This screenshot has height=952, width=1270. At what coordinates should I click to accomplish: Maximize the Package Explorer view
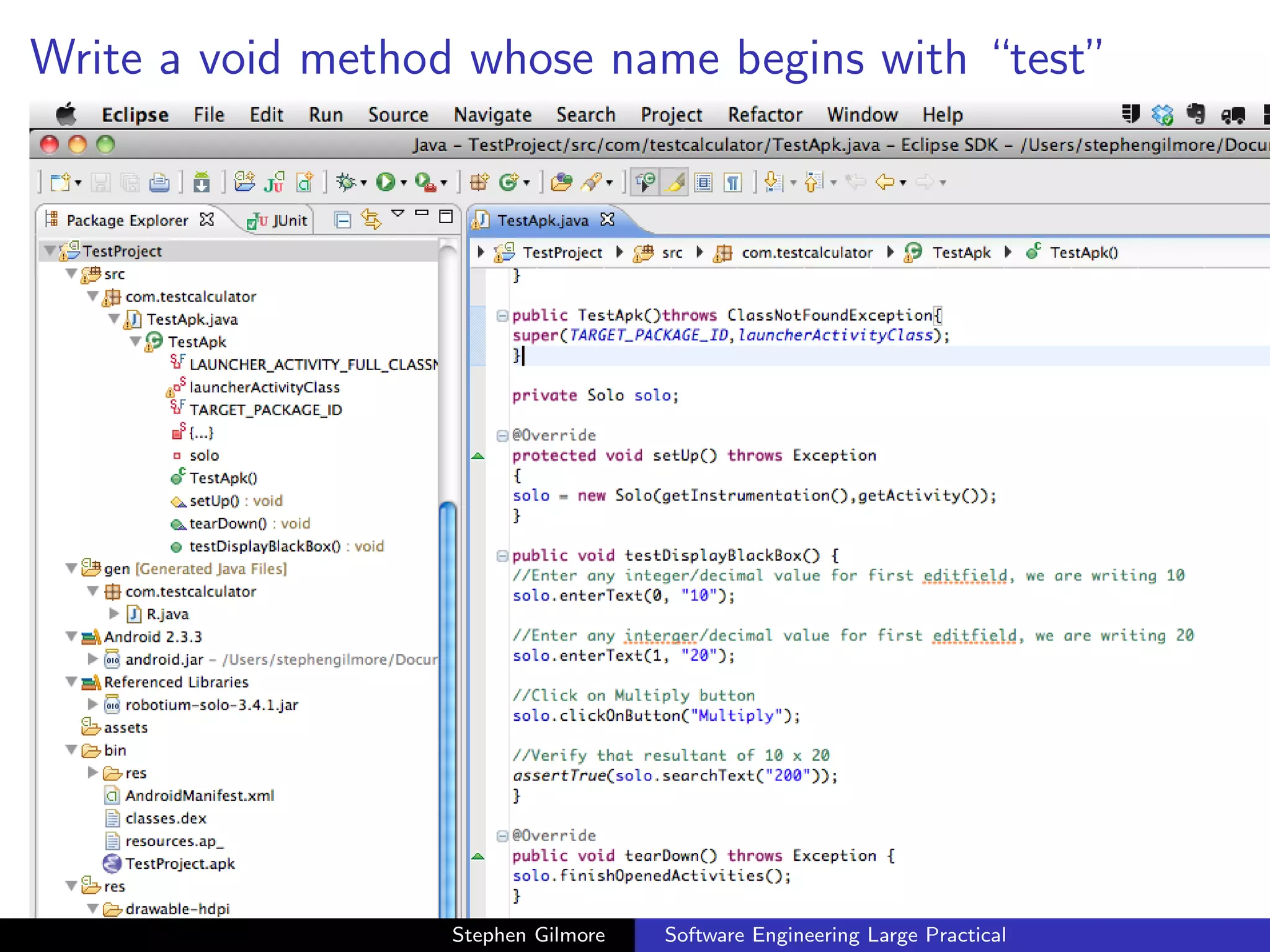[446, 216]
